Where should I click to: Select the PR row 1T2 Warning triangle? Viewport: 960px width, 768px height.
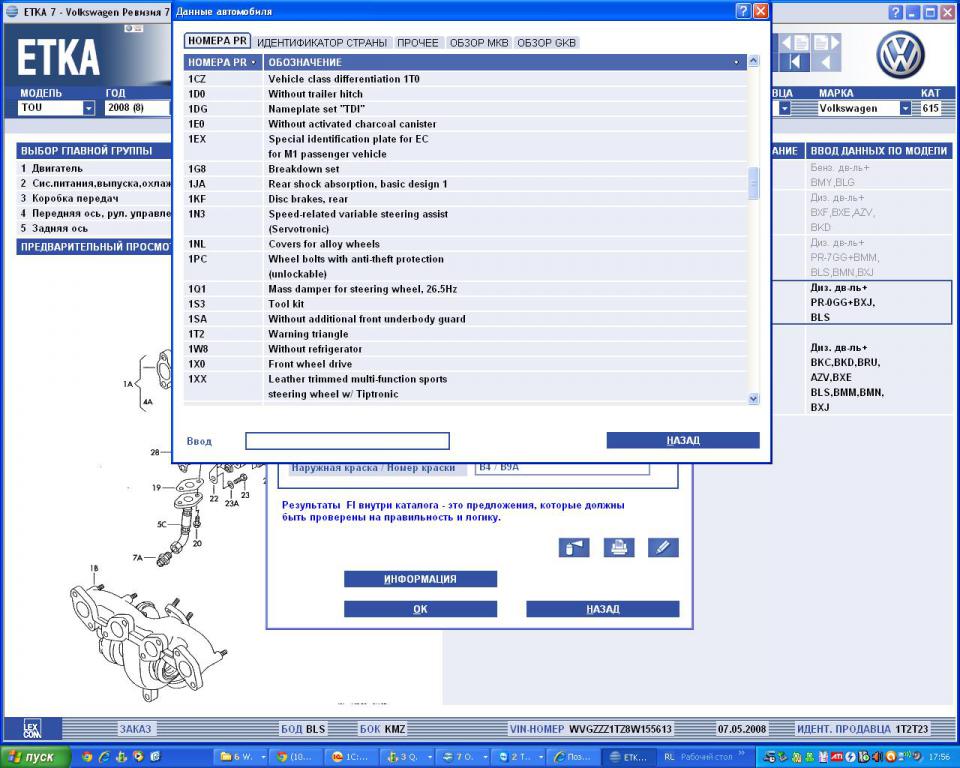tap(465, 334)
